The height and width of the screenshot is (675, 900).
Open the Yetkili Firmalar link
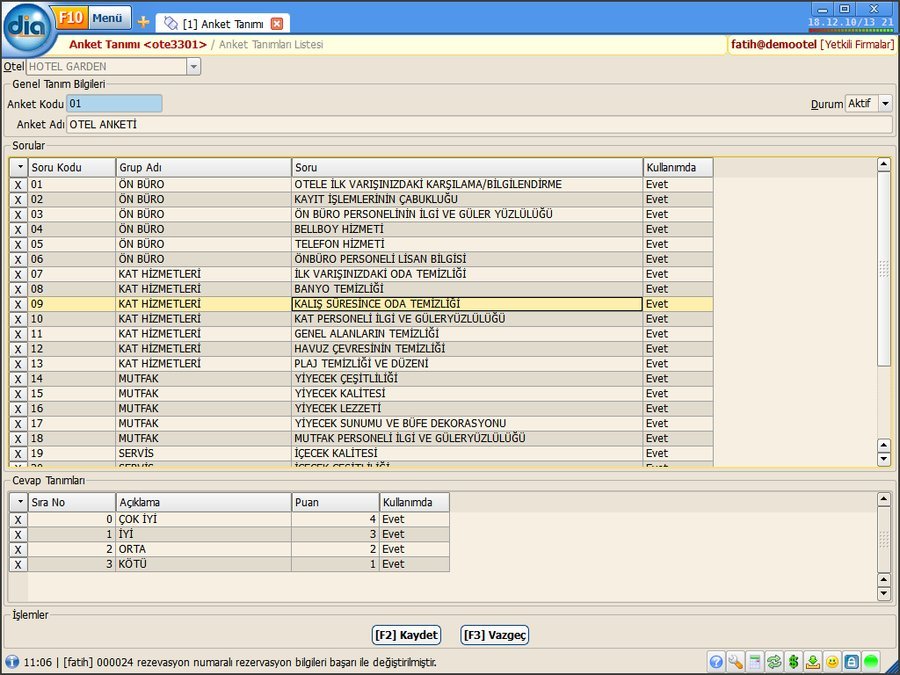(x=857, y=44)
